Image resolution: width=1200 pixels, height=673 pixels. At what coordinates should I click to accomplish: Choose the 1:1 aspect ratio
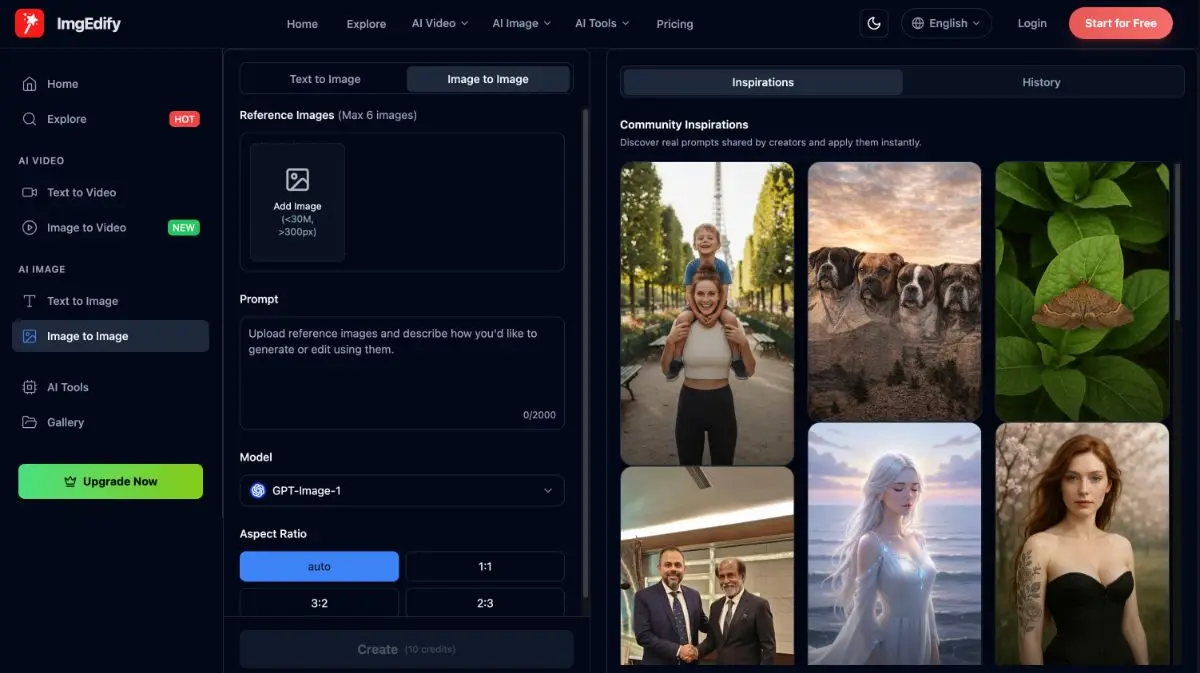click(485, 566)
